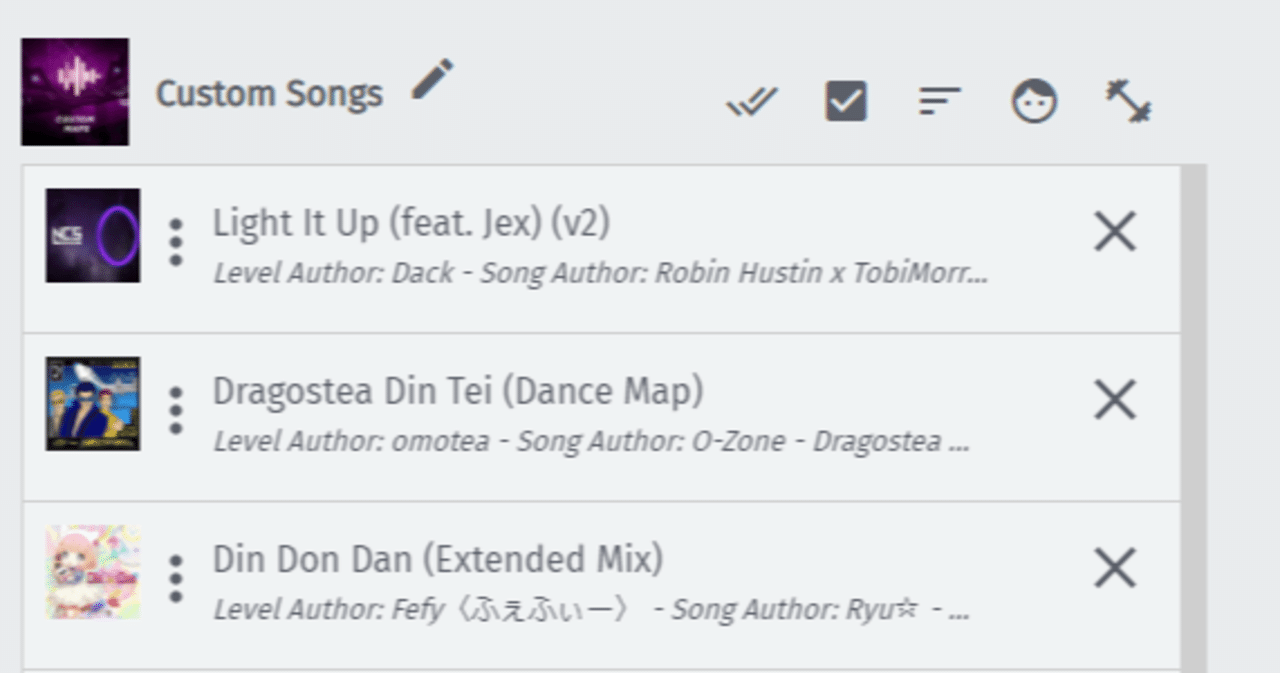Toggle the checked box icon in the toolbar

pyautogui.click(x=846, y=101)
